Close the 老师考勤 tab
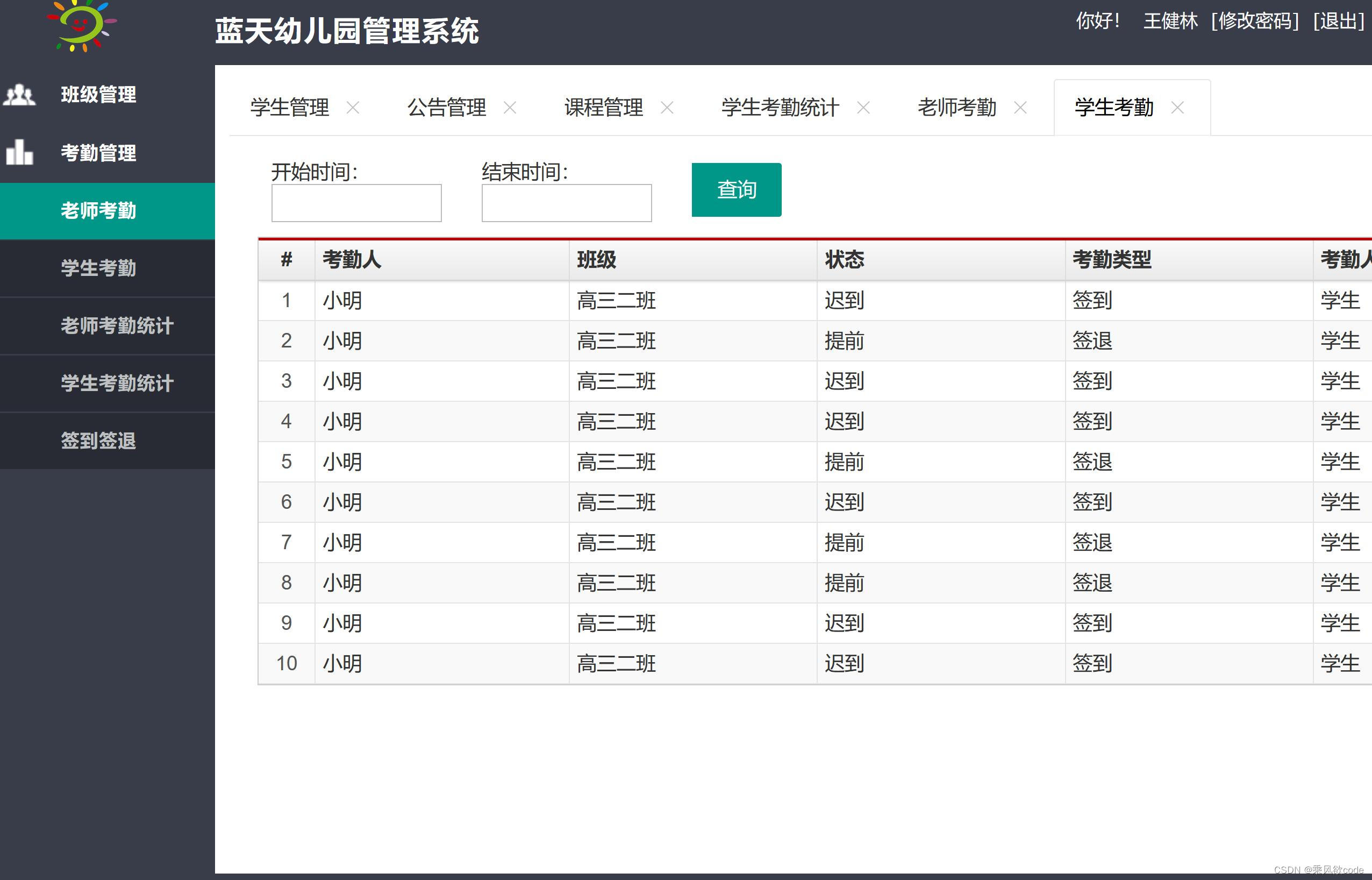This screenshot has width=1372, height=880. point(1020,108)
